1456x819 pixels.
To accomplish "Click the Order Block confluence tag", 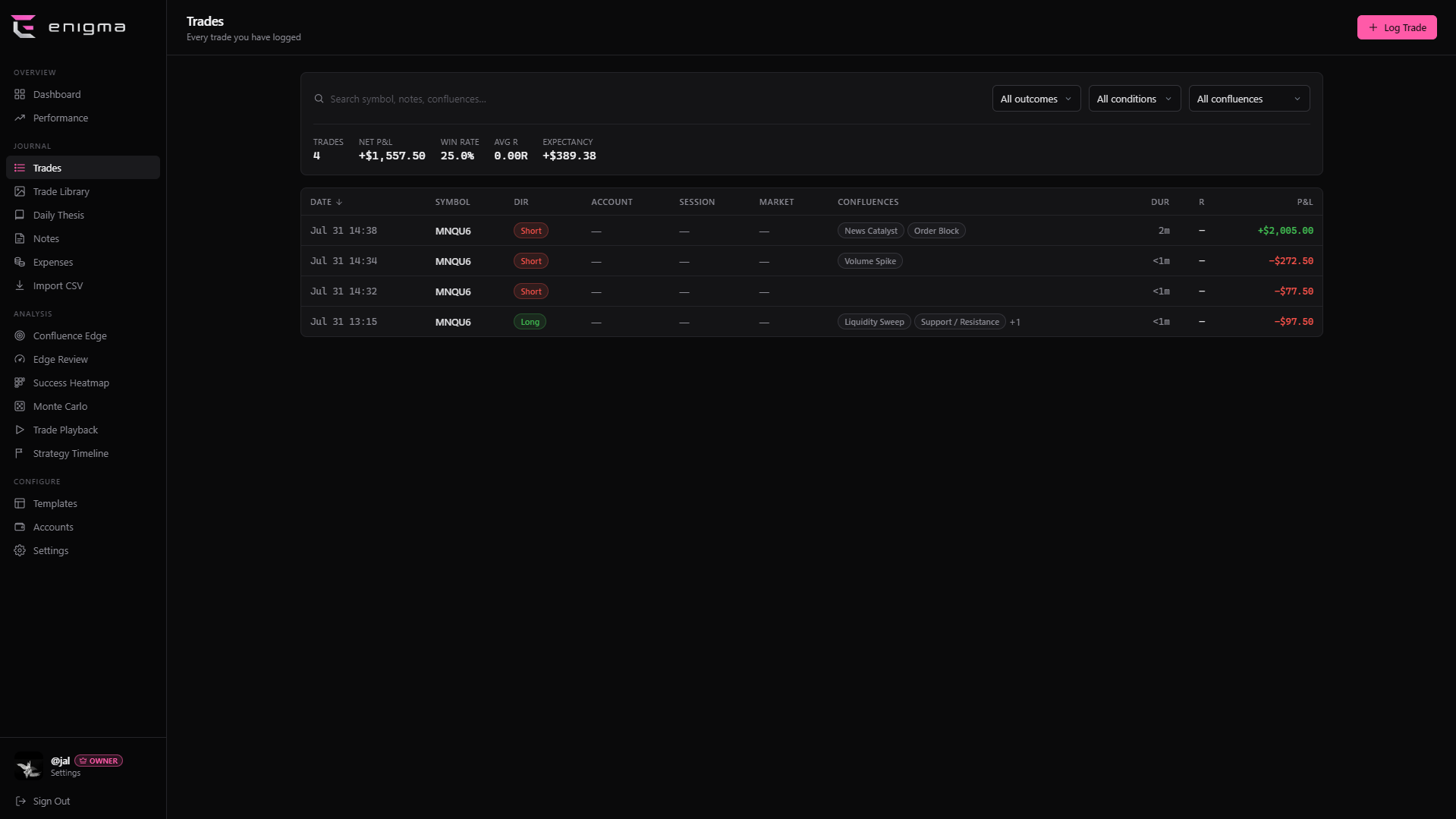I will 936,231.
